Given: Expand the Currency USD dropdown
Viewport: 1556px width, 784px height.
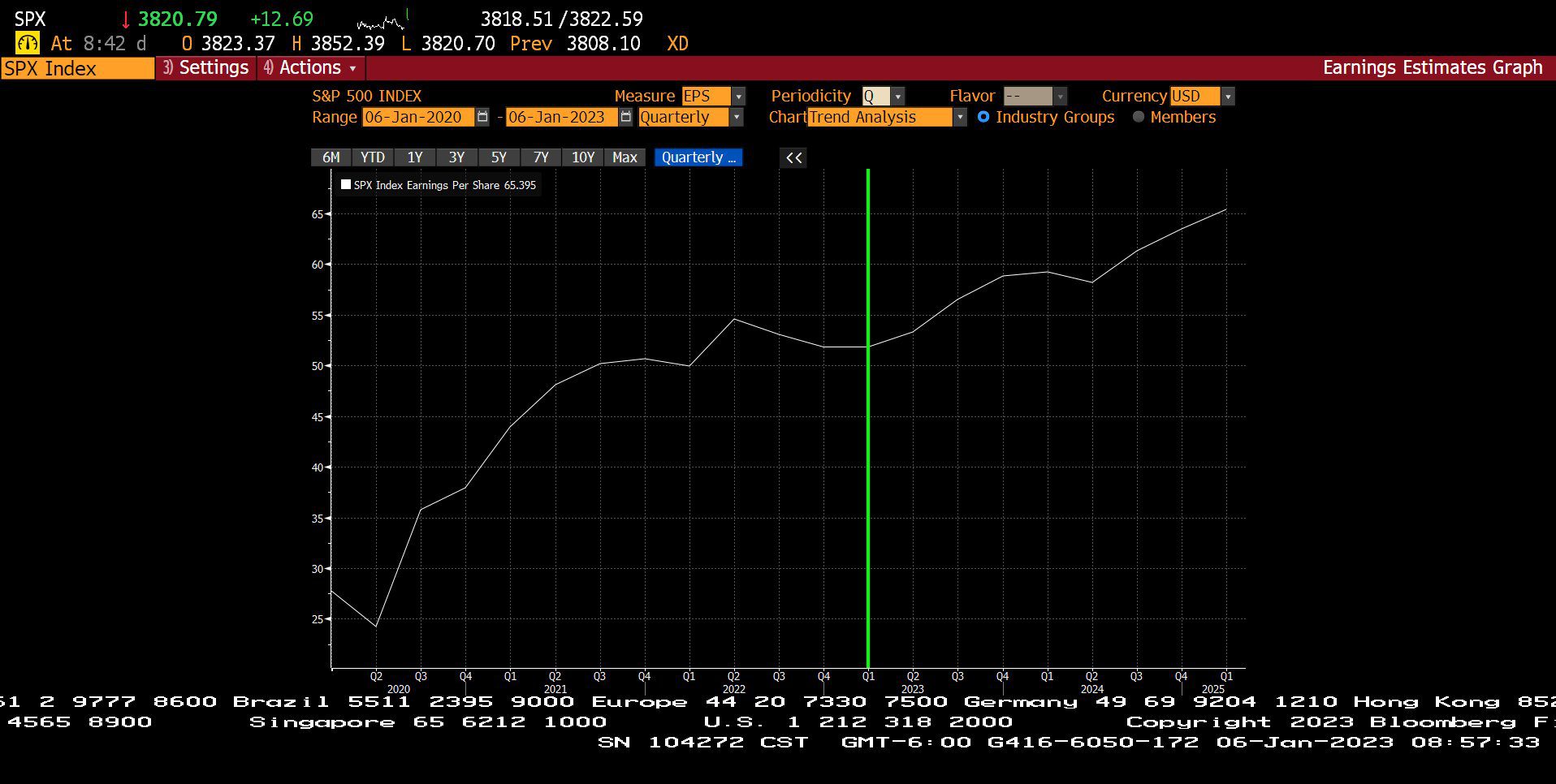Looking at the screenshot, I should click(x=1228, y=97).
